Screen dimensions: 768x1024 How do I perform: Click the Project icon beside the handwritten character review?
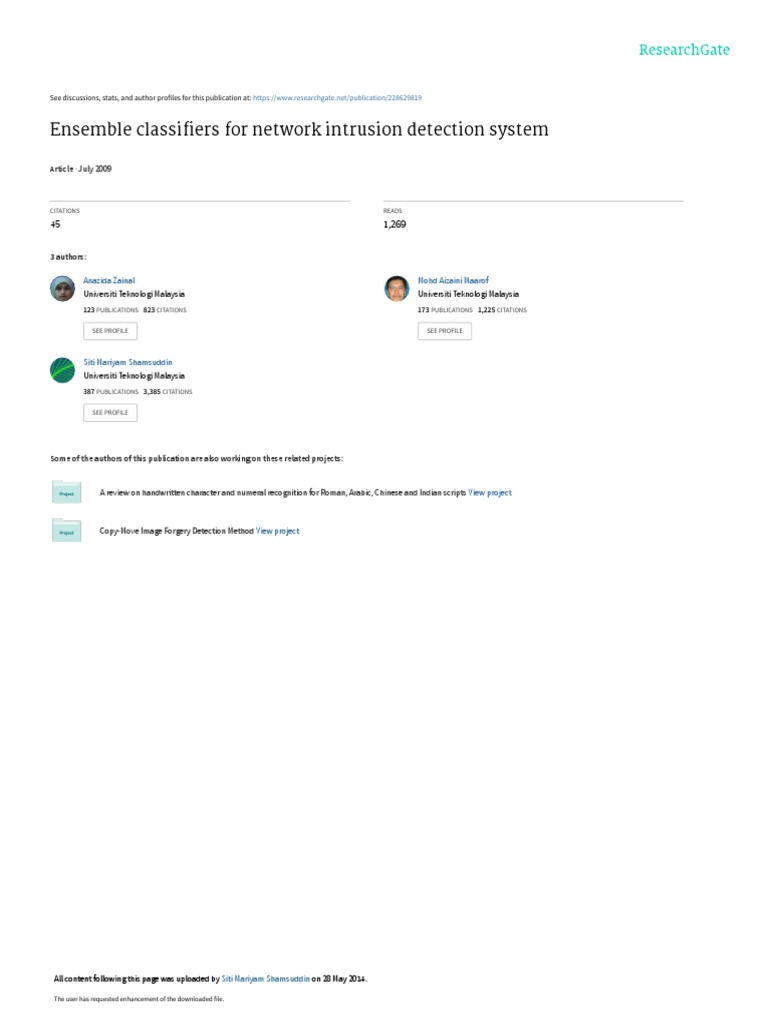(x=66, y=492)
